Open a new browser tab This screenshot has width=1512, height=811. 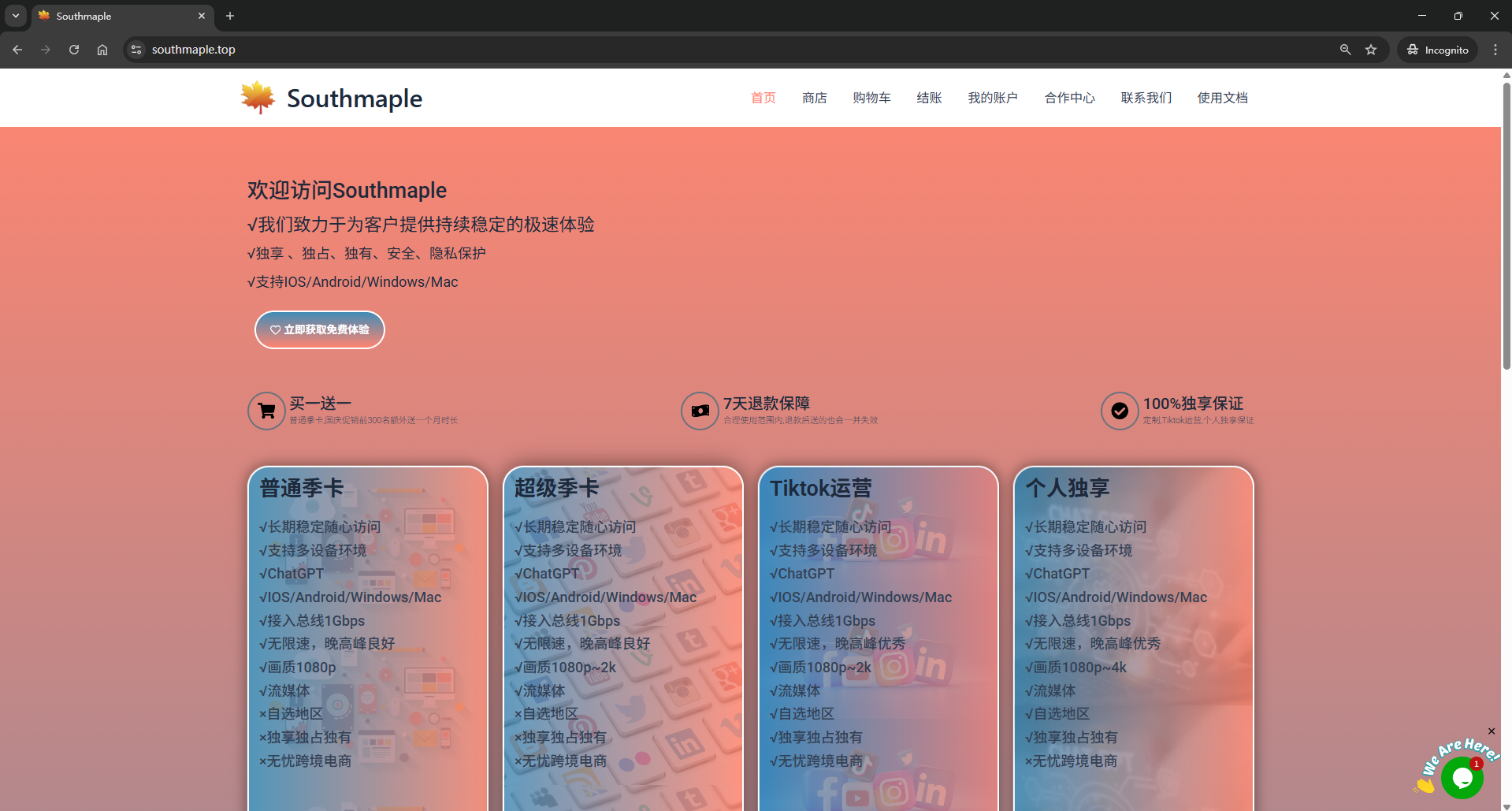point(229,16)
